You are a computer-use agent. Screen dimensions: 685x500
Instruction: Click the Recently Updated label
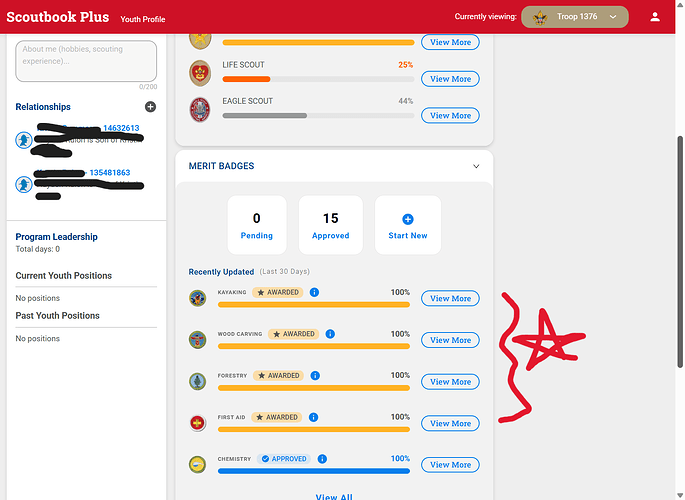pos(221,272)
